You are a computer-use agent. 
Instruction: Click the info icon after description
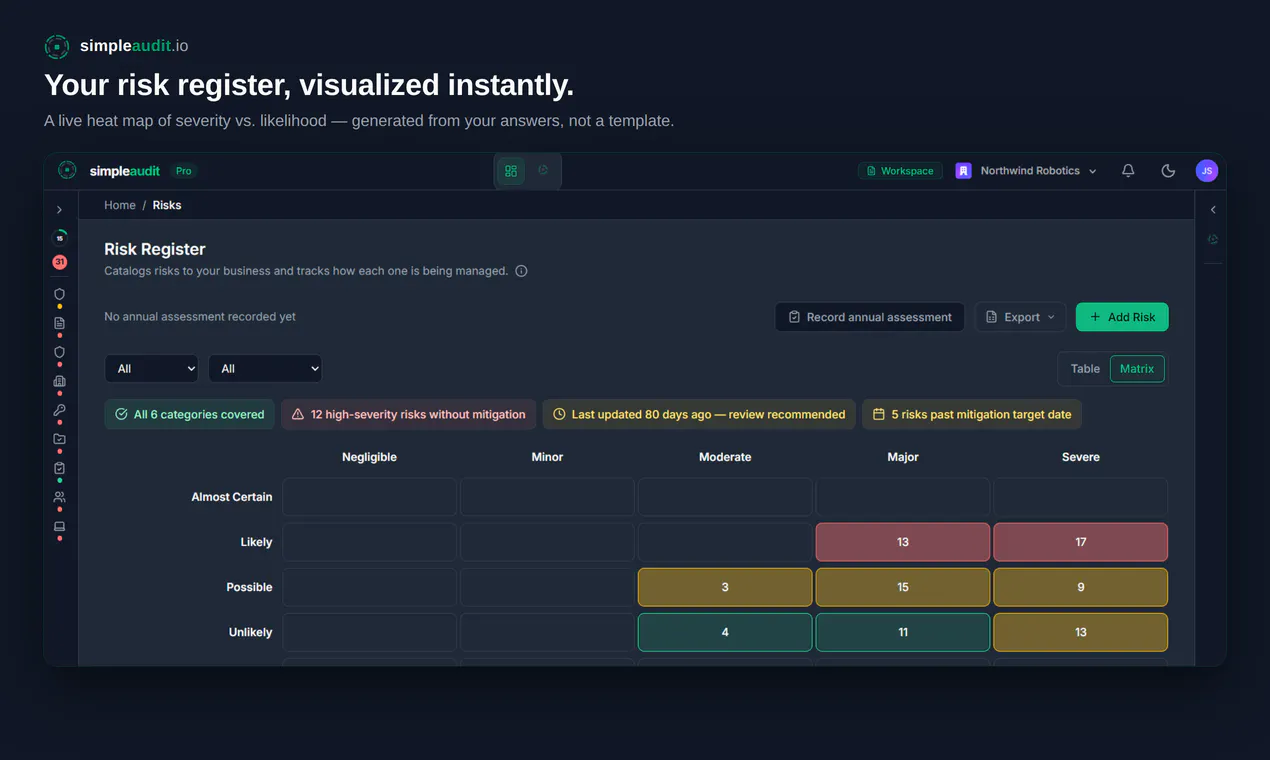[x=521, y=271]
